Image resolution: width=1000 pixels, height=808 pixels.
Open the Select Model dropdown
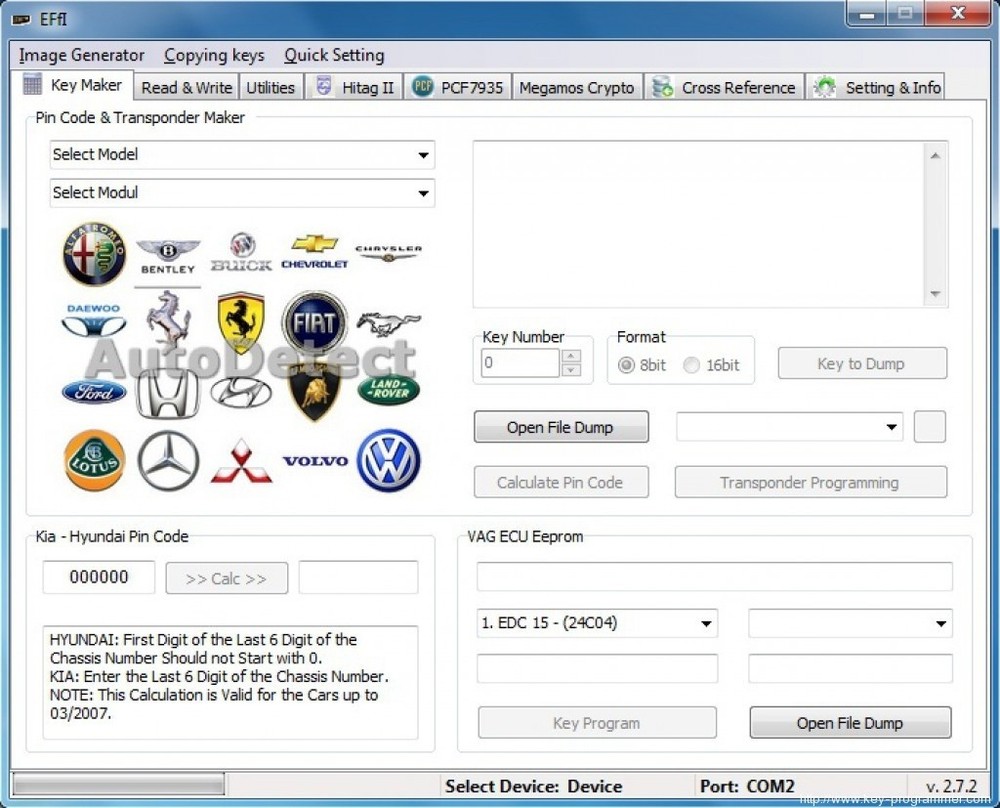click(424, 155)
